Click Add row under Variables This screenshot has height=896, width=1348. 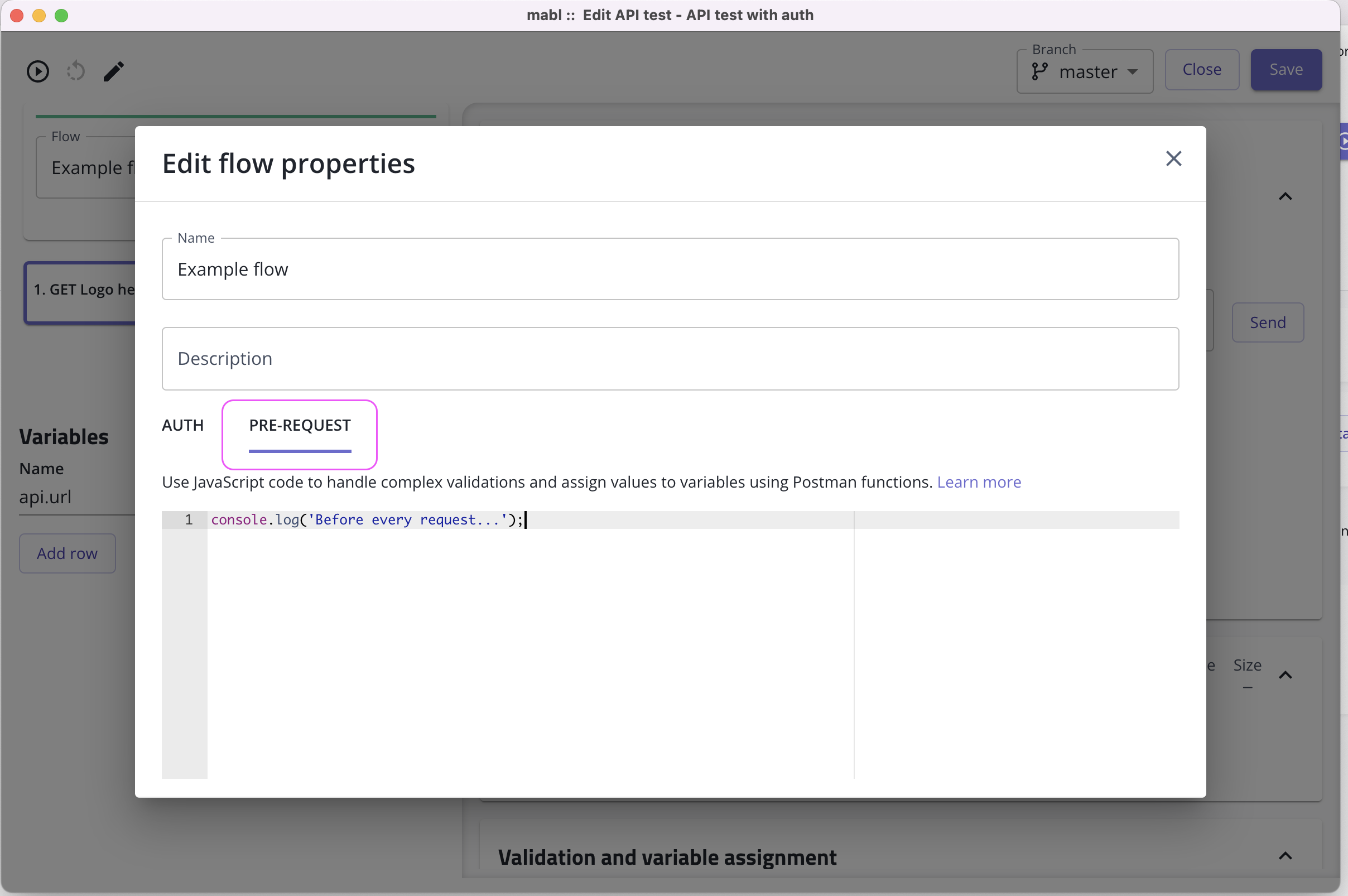(68, 553)
